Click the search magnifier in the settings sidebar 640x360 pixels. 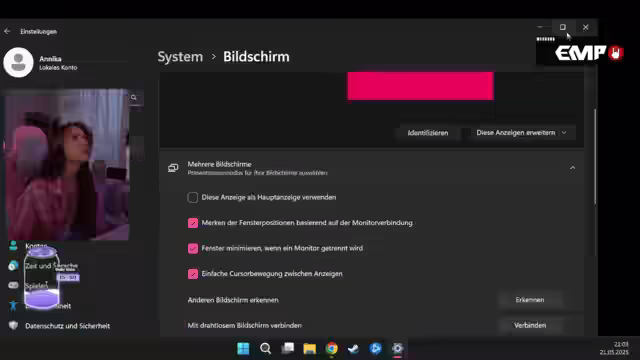point(134,98)
